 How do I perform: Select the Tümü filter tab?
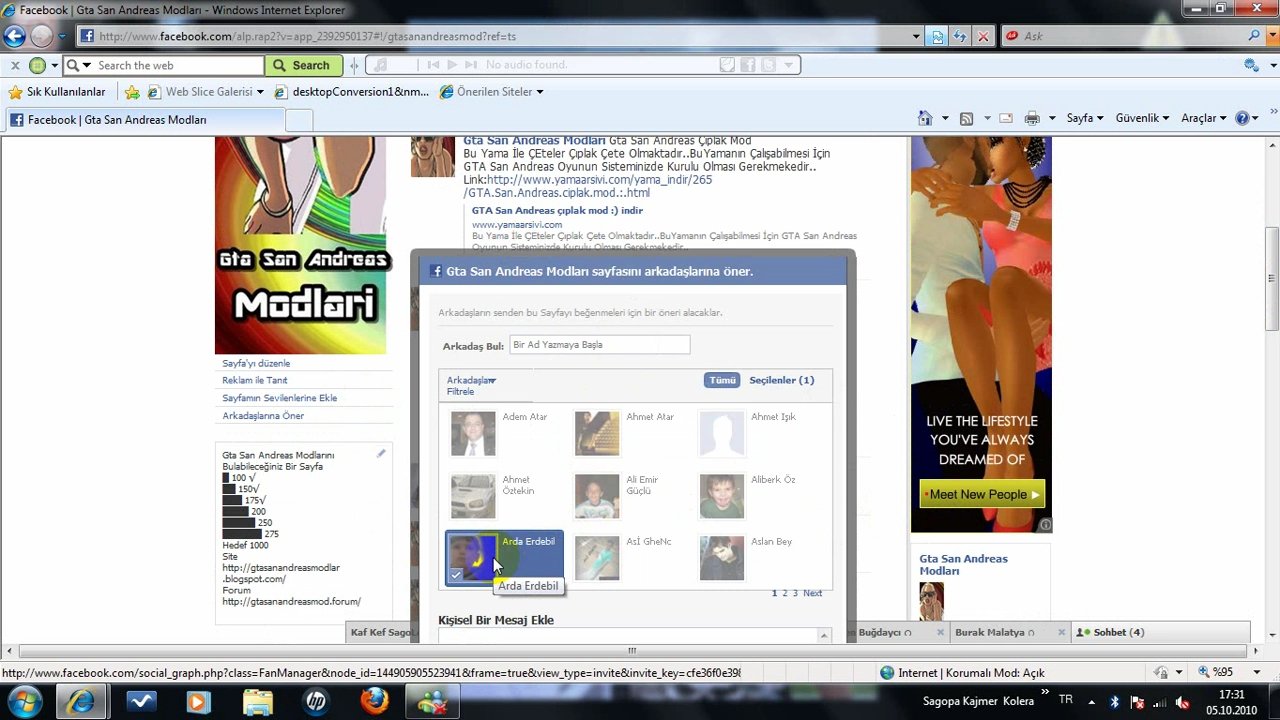pos(722,380)
